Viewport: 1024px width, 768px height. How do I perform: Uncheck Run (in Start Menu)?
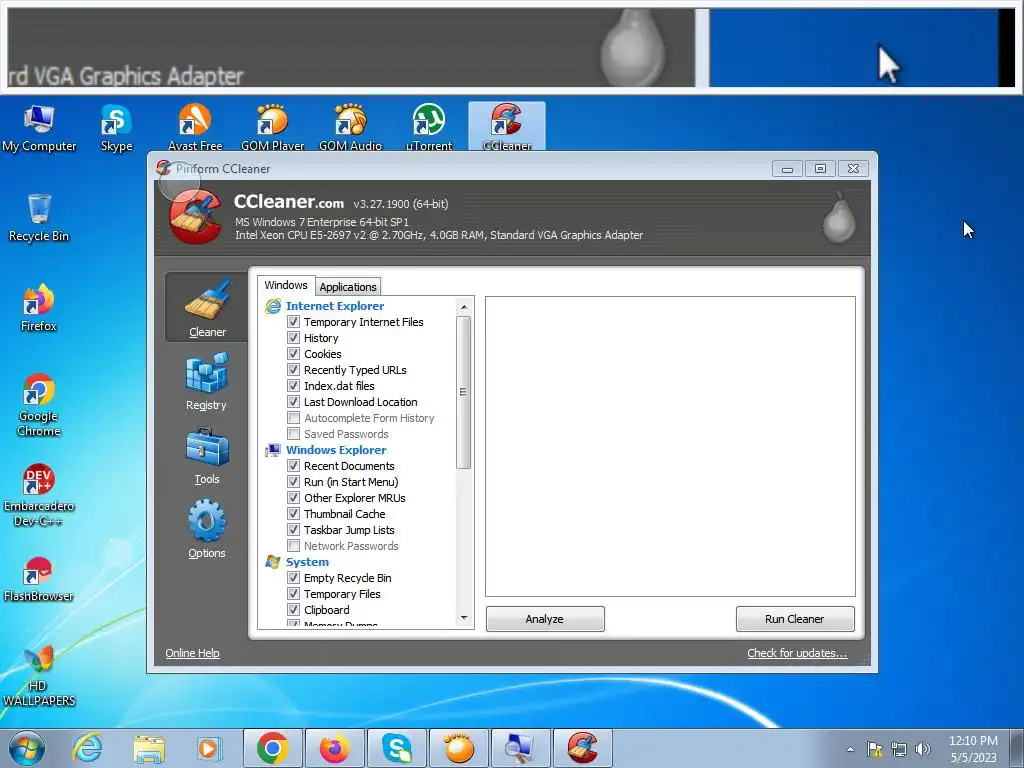294,482
